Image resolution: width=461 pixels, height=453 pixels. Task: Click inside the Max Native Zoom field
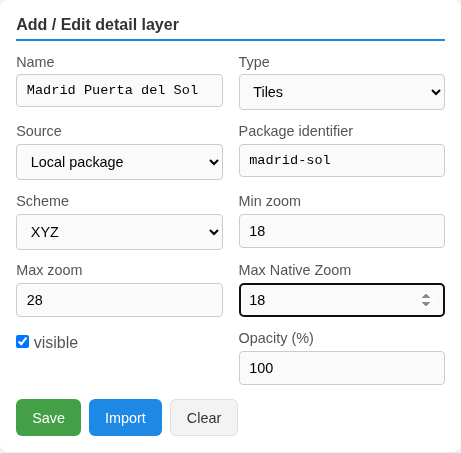click(x=342, y=300)
